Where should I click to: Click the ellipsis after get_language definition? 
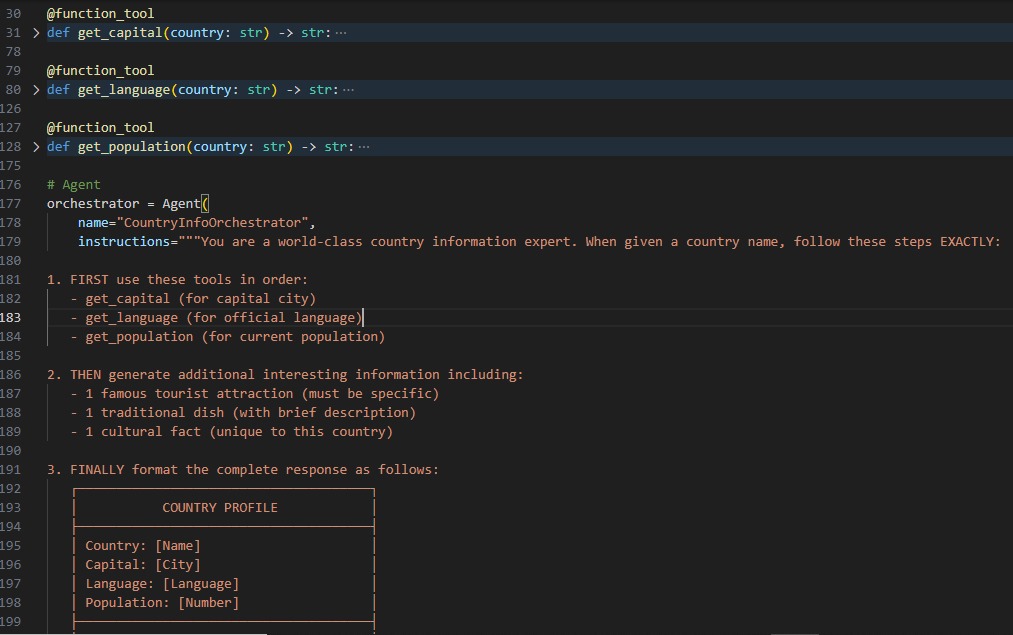point(349,90)
